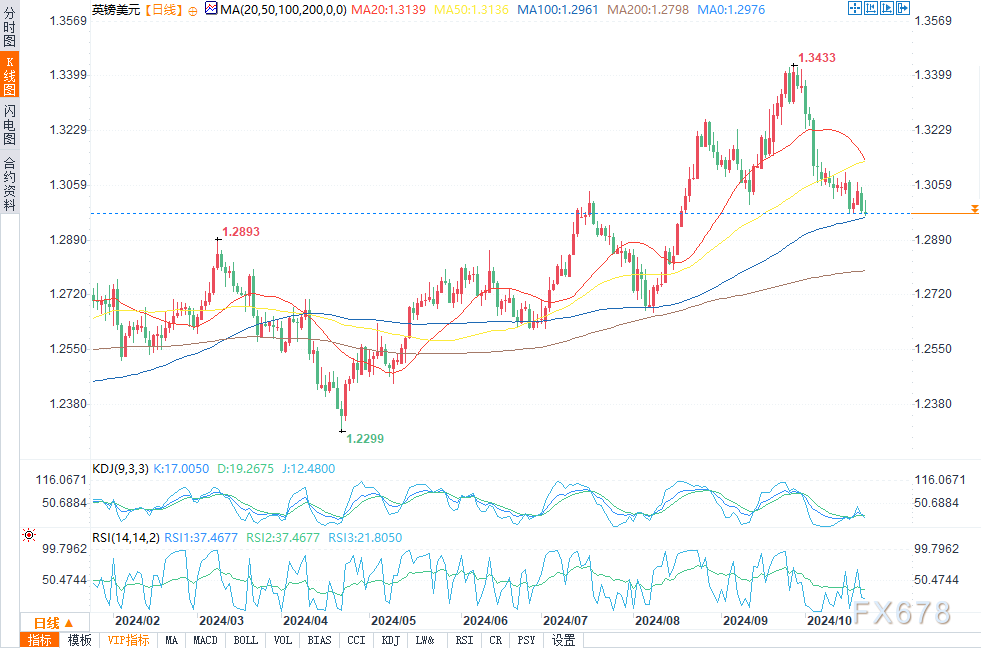Click the RSI(14,14,2) panel label
Screen dimensions: 981x648
click(x=126, y=538)
